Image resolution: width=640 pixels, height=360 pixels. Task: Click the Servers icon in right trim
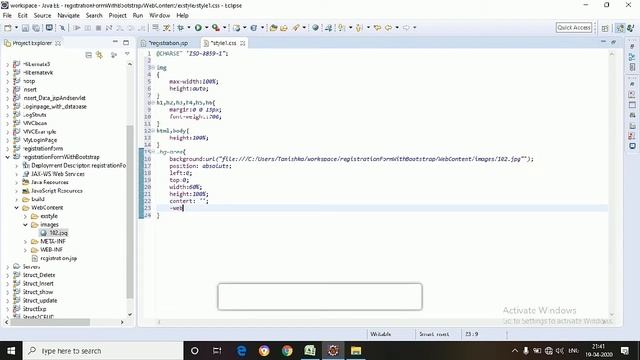(x=632, y=116)
